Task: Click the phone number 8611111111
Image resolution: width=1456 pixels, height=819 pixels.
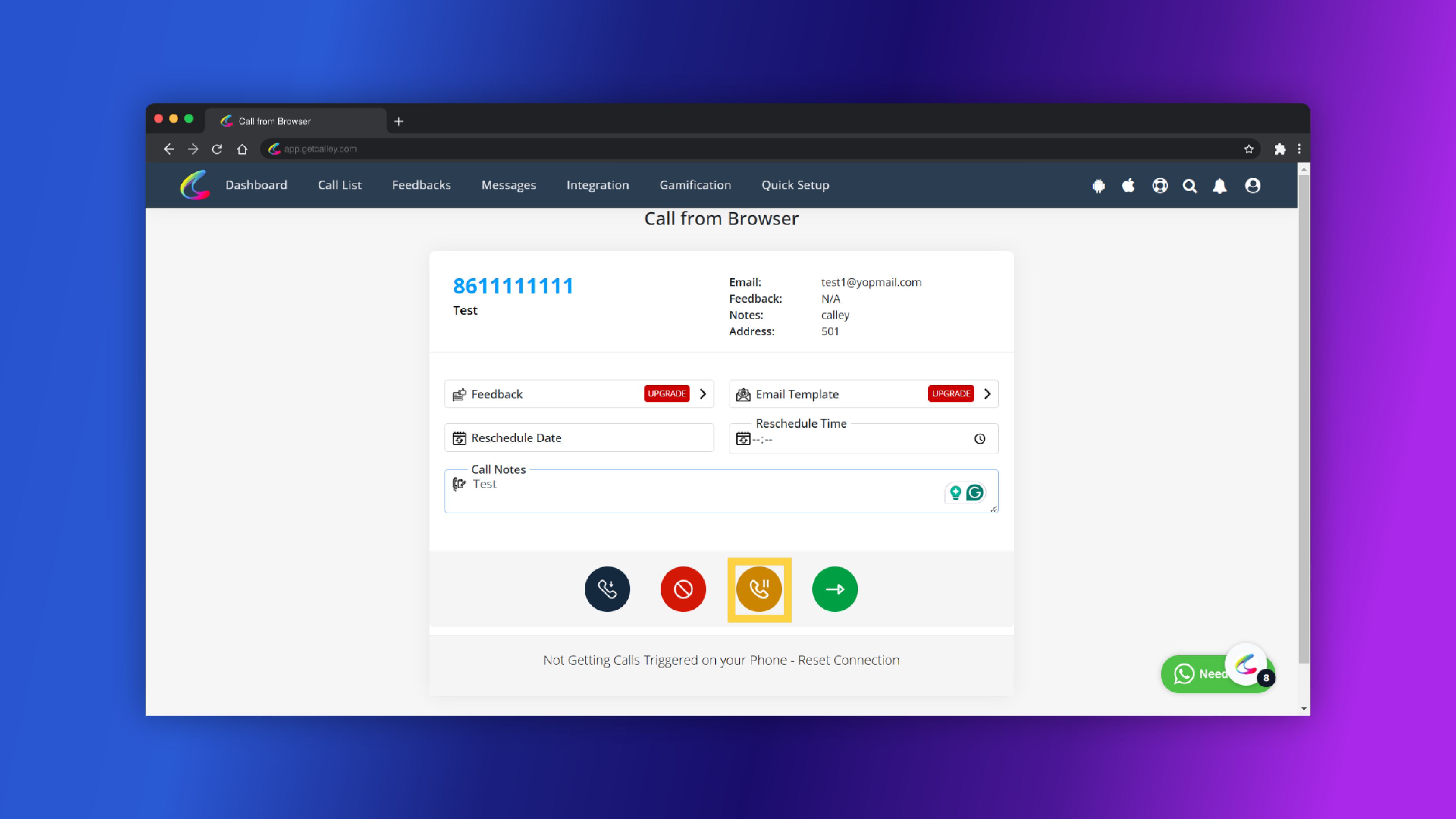Action: pos(513,286)
